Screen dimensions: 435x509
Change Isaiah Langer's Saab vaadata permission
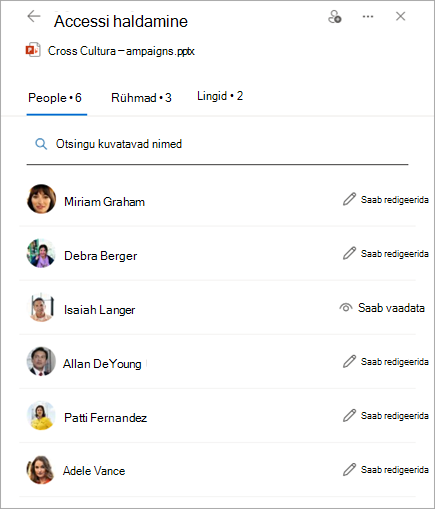tap(382, 308)
